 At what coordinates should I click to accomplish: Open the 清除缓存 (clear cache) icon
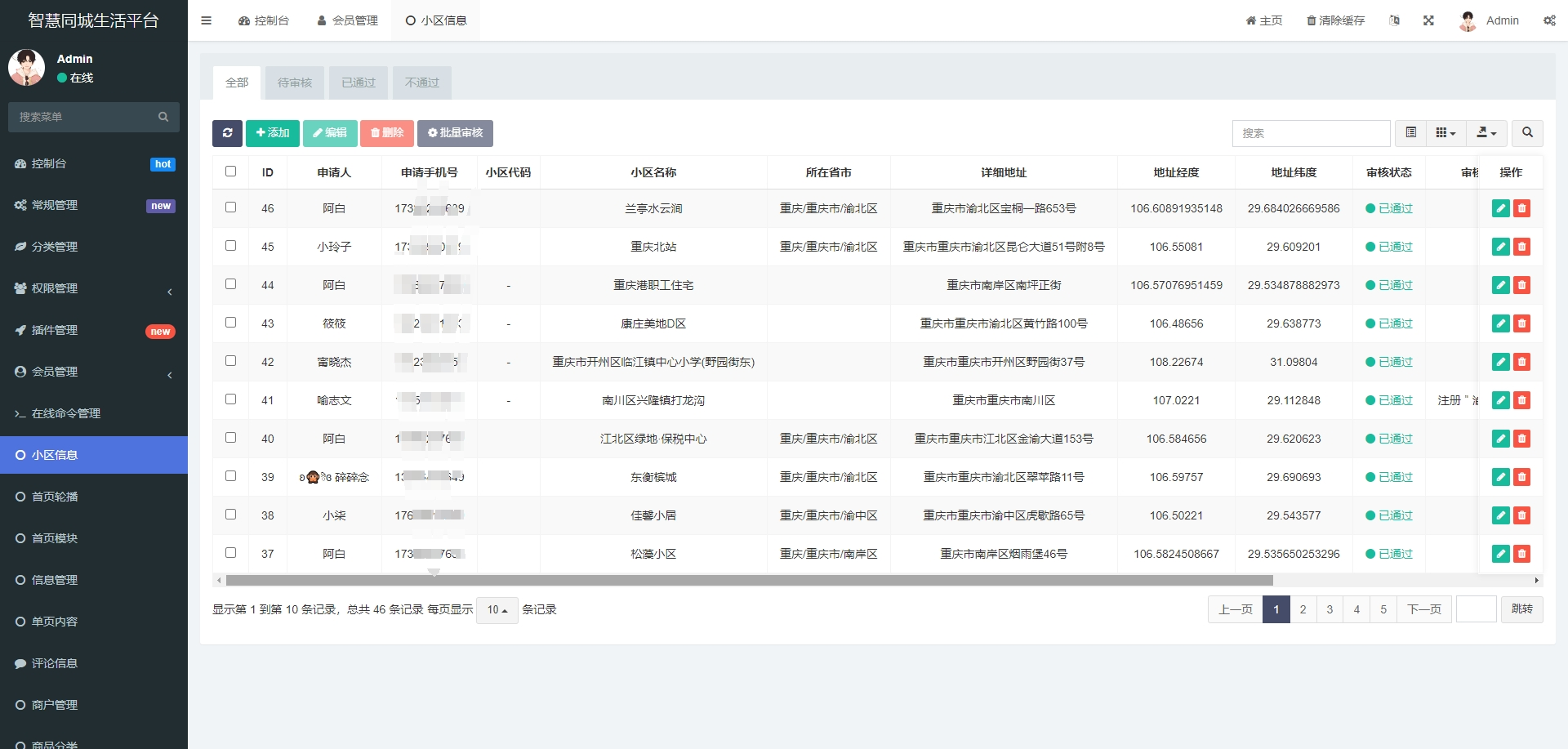pos(1334,20)
